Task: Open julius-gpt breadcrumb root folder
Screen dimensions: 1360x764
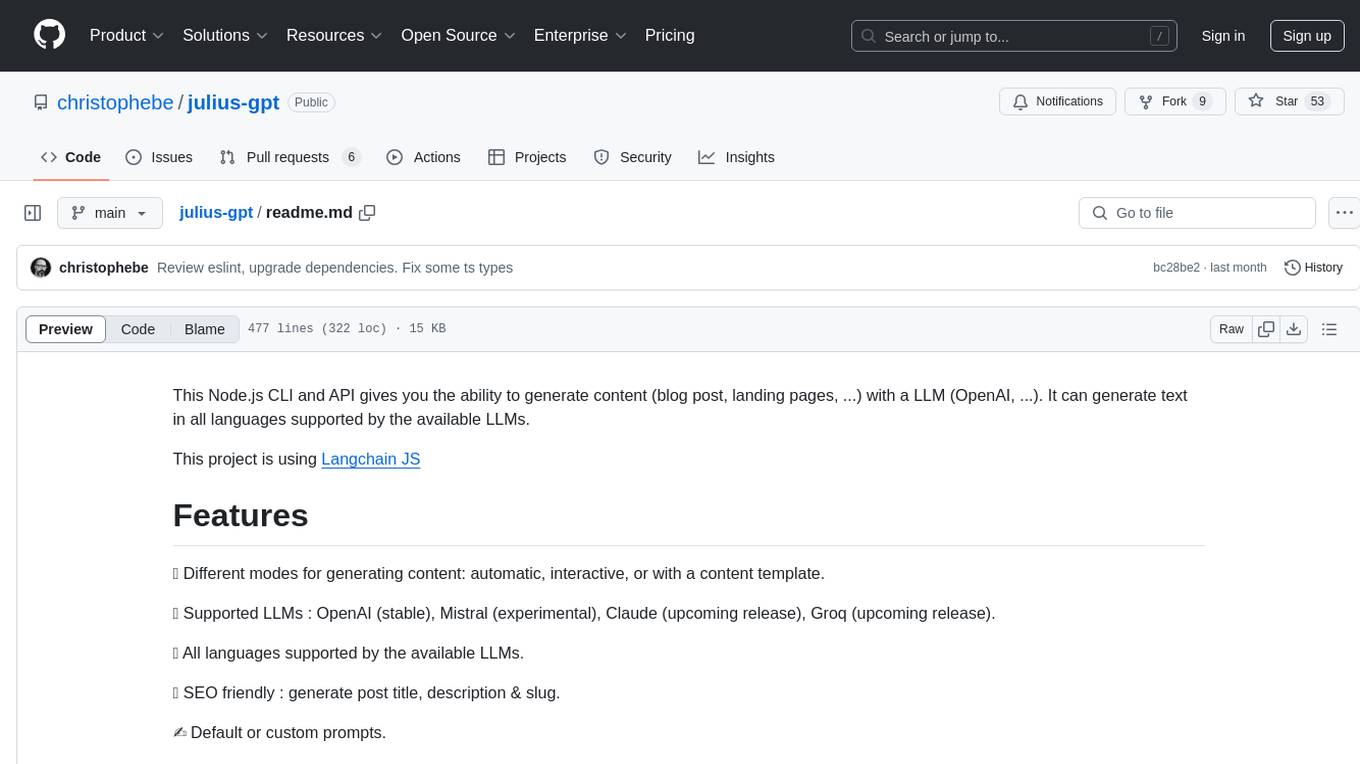Action: (x=216, y=213)
